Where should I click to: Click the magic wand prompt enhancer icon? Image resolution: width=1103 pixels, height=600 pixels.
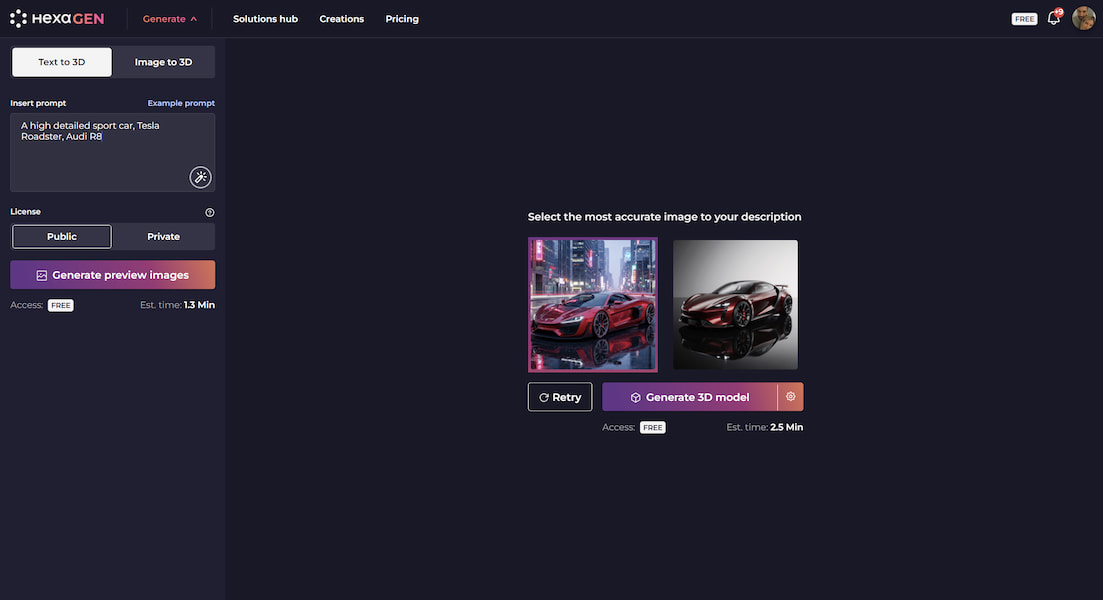(x=200, y=177)
